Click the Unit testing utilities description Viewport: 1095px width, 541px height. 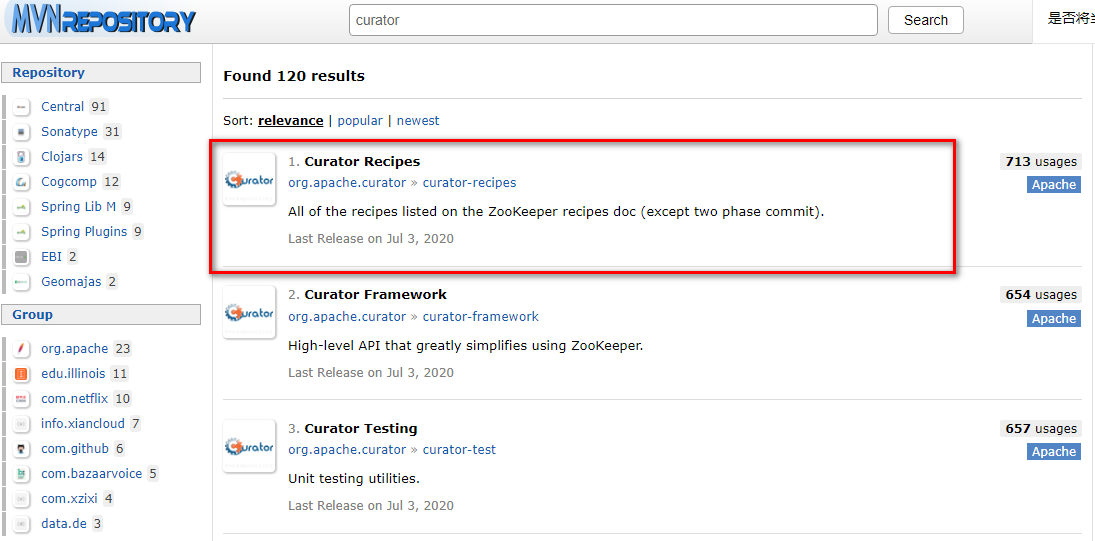(354, 480)
